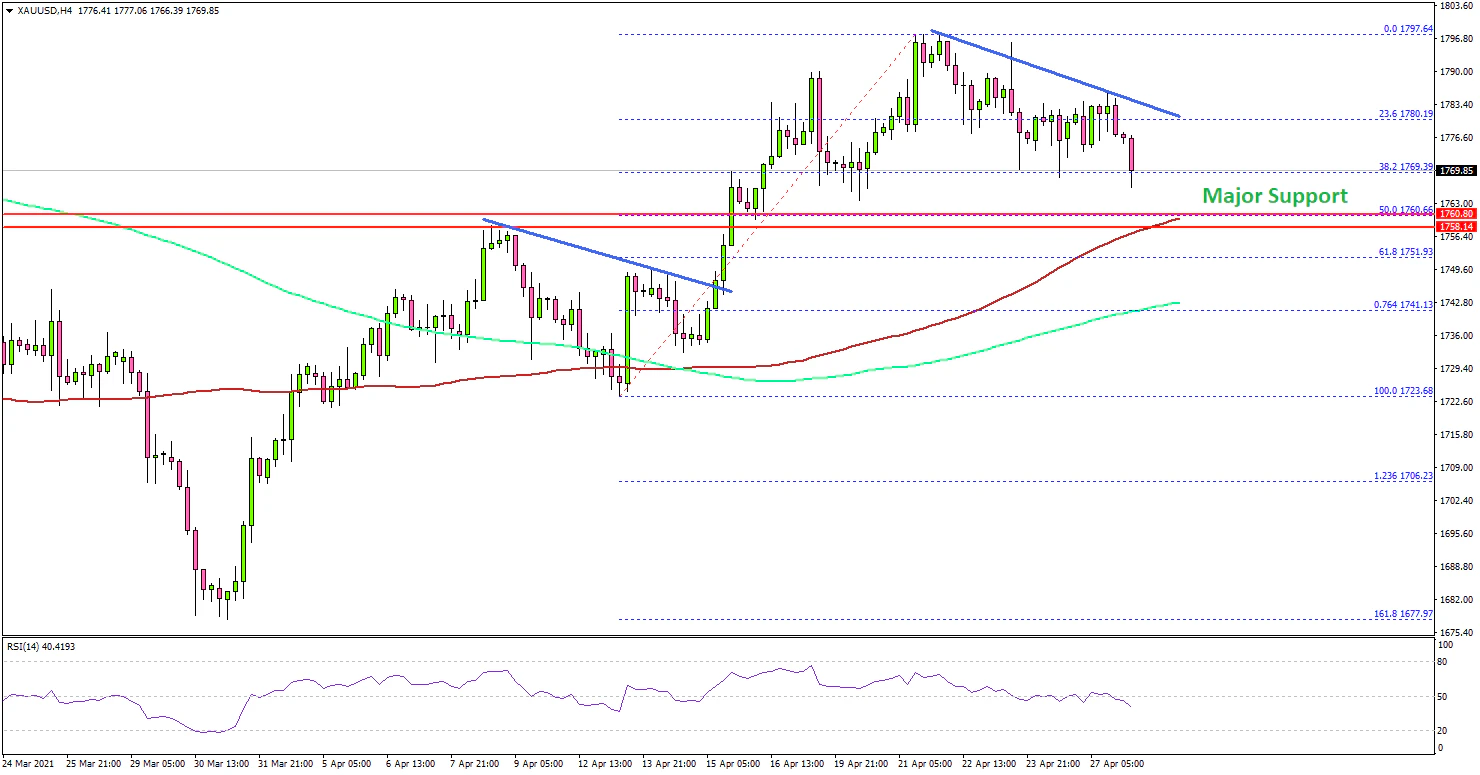
Task: Click the green Major Support text label
Action: [x=1274, y=196]
